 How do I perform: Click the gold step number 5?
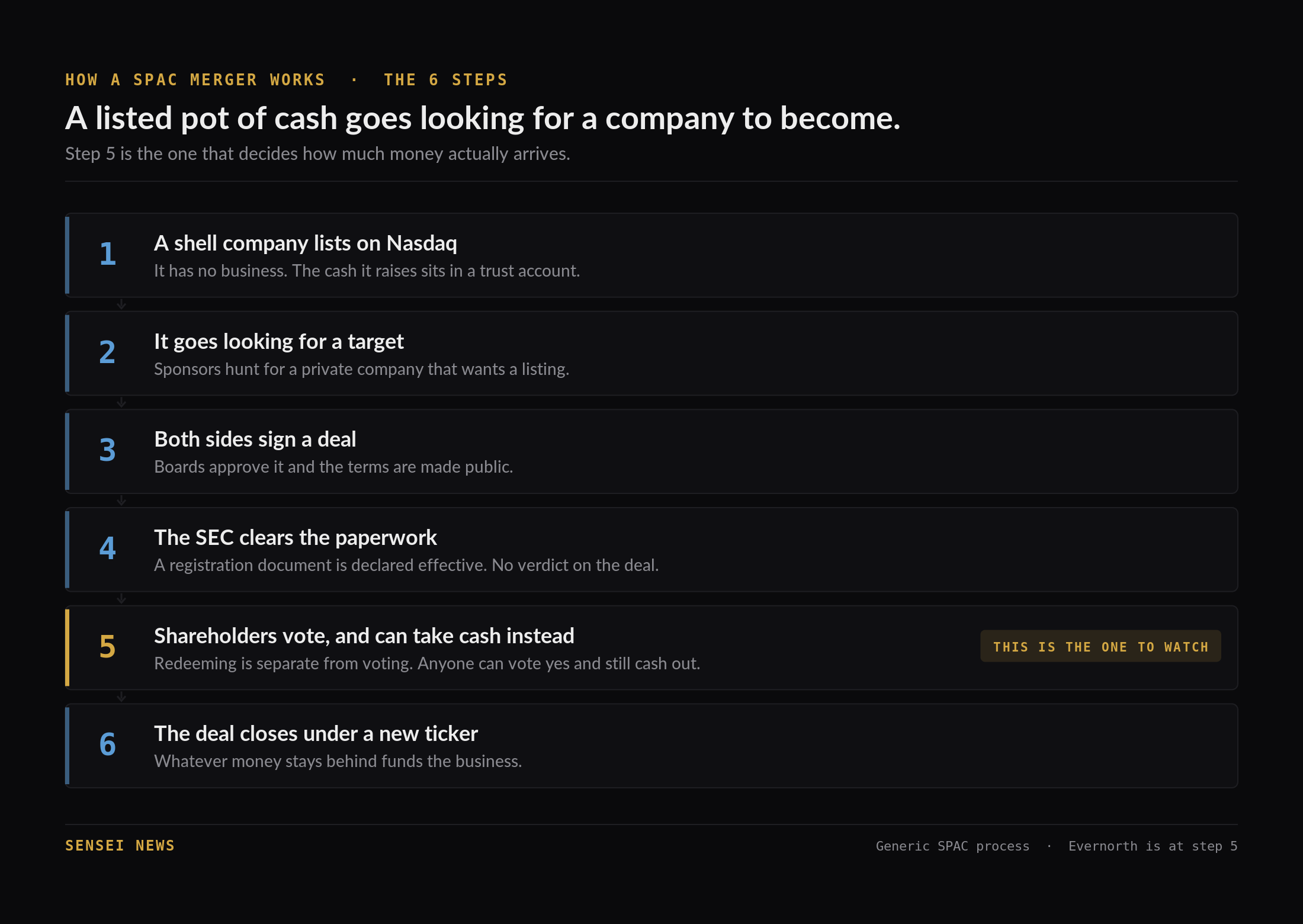point(107,646)
